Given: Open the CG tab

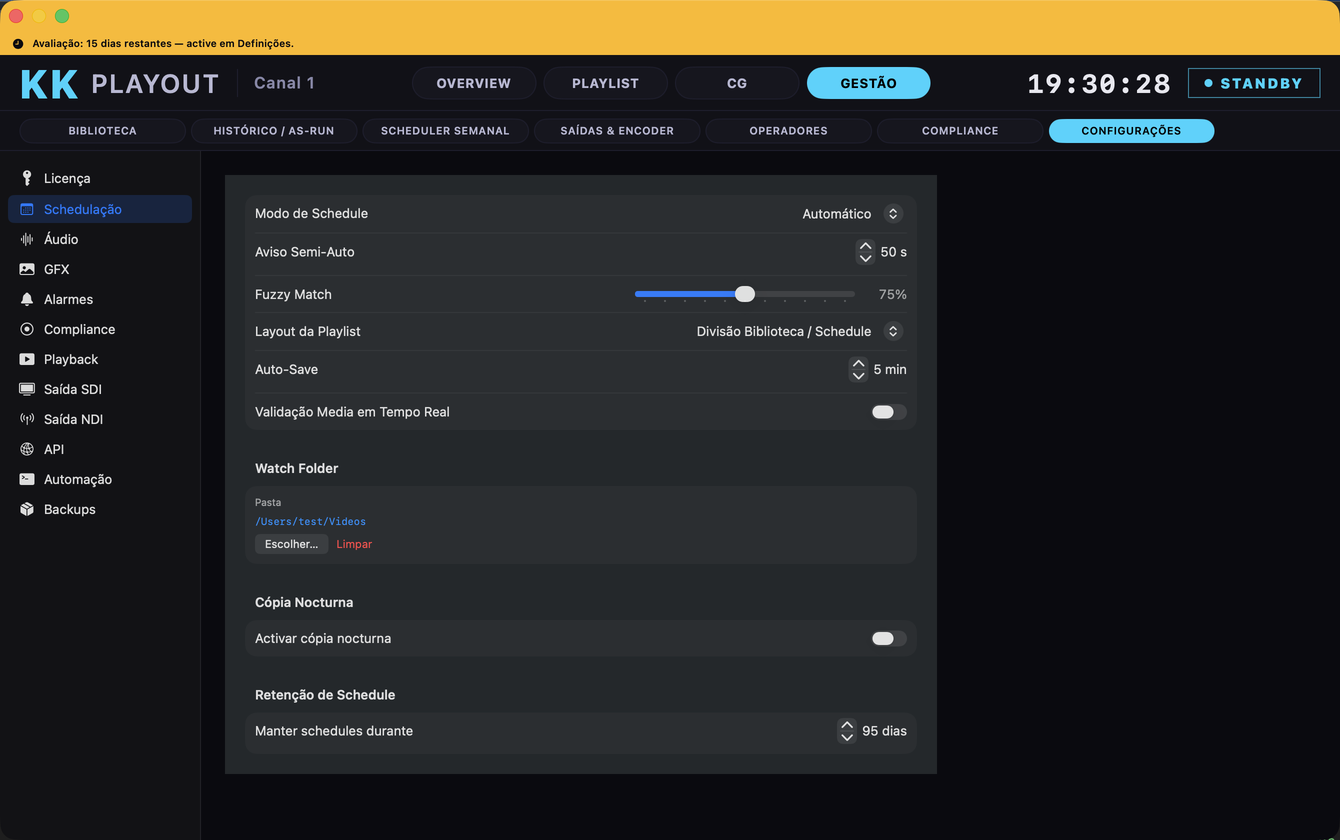Looking at the screenshot, I should 737,83.
